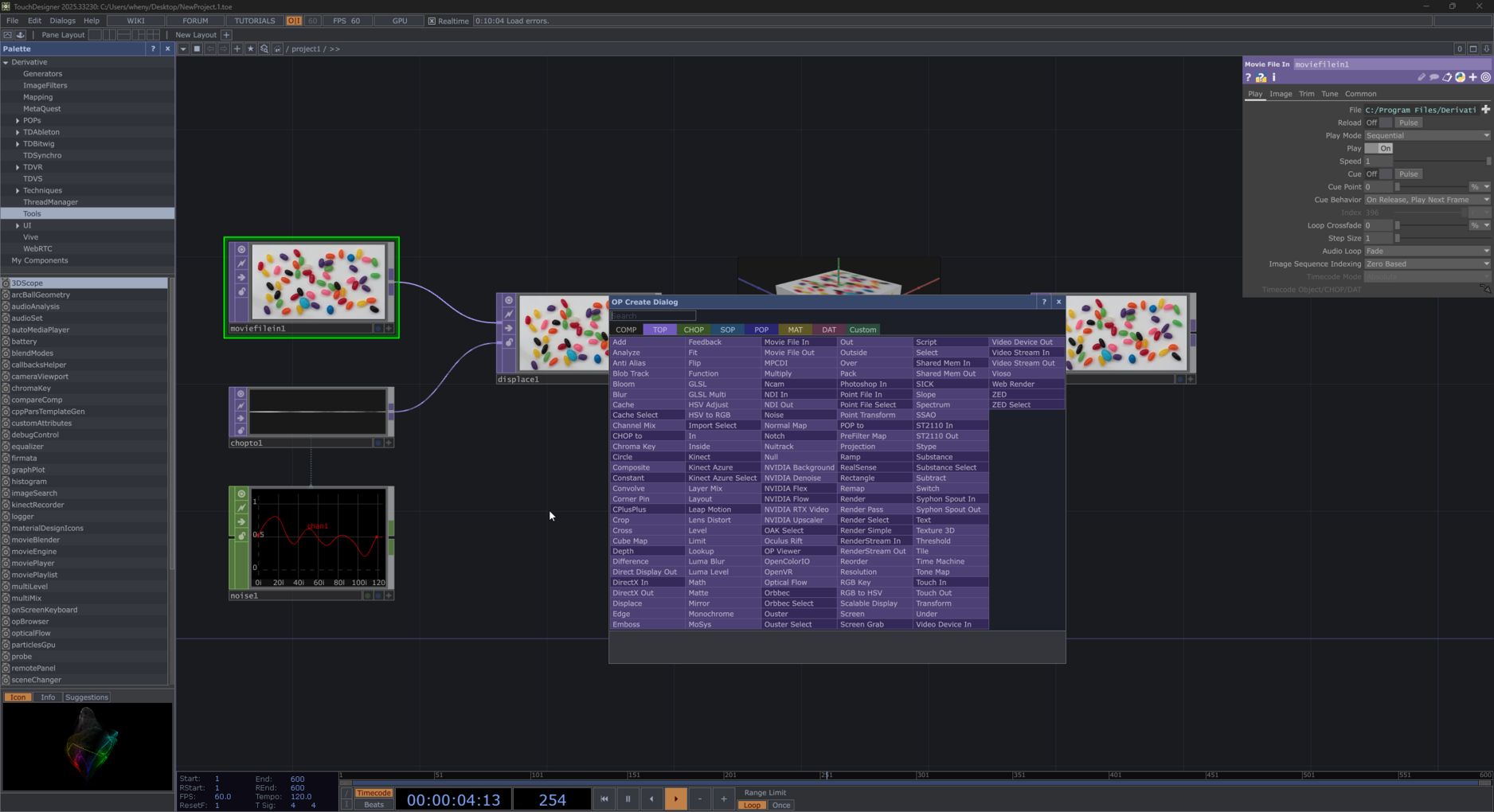Expand the TDAbleton palette folder
The image size is (1494, 812).
pyautogui.click(x=18, y=132)
